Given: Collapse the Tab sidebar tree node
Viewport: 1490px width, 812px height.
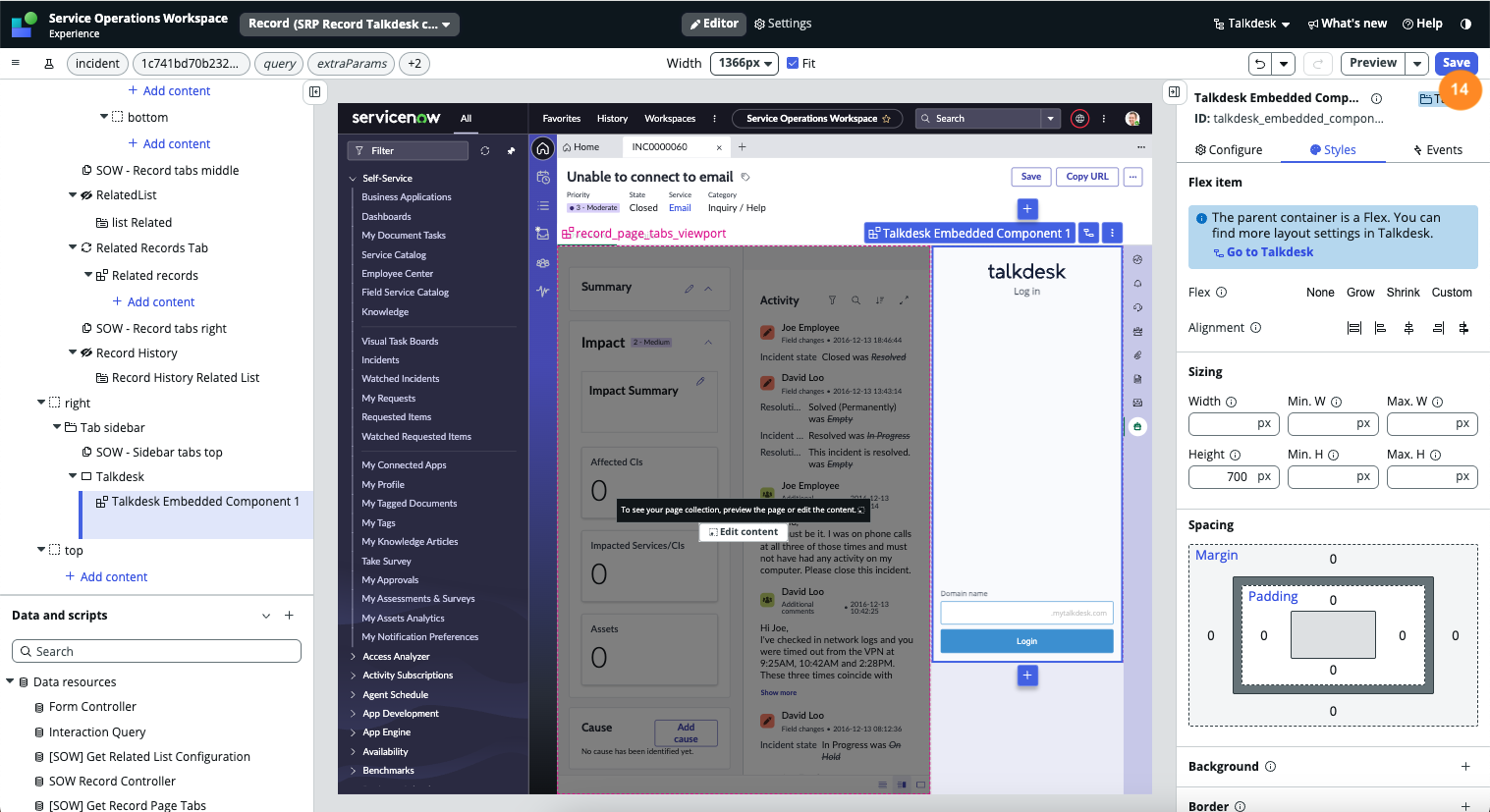Looking at the screenshot, I should coord(57,427).
